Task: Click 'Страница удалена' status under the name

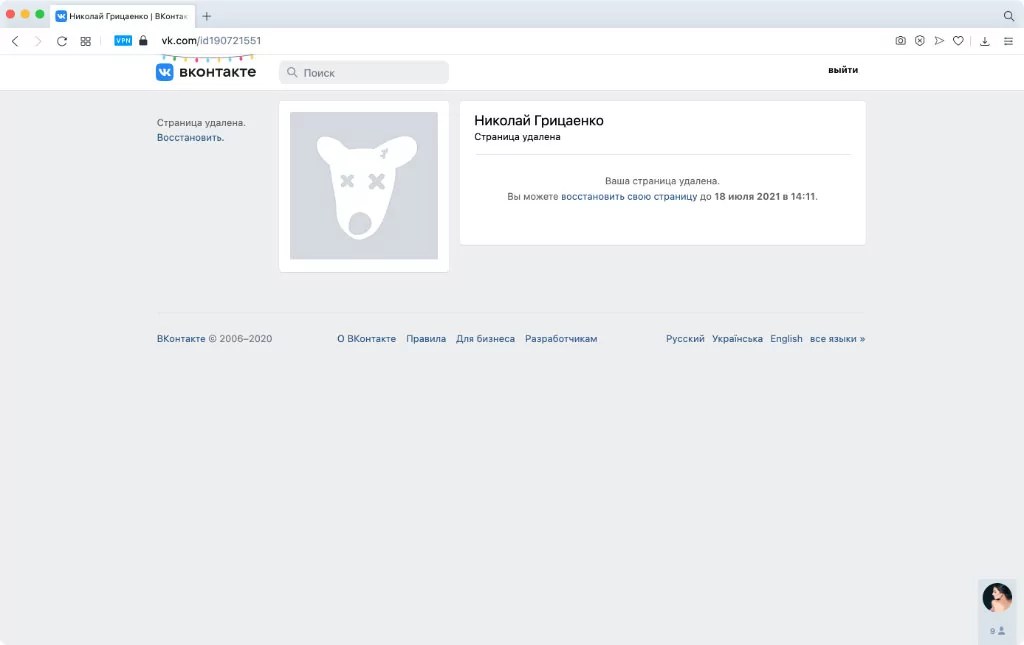Action: (x=517, y=137)
